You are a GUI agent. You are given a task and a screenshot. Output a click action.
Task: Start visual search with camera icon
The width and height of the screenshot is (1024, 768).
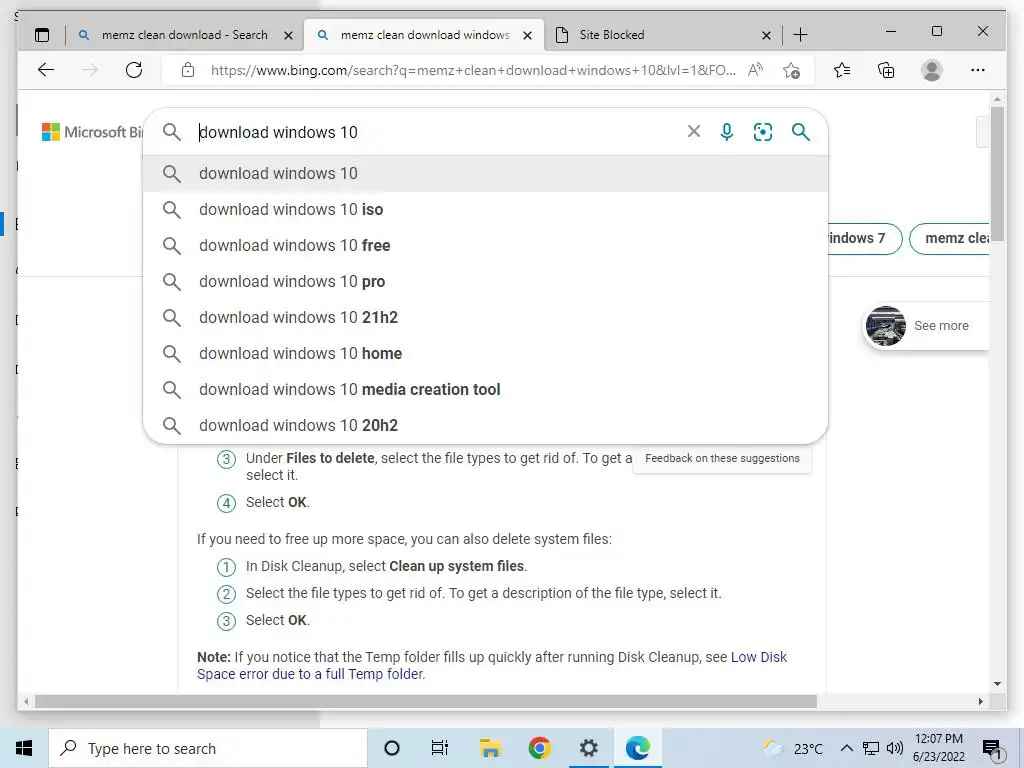tap(763, 132)
